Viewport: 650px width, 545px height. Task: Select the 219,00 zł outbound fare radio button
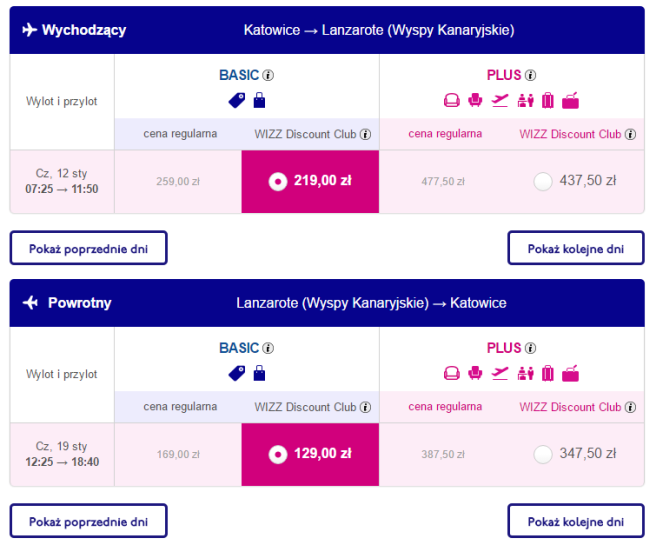[x=278, y=181]
